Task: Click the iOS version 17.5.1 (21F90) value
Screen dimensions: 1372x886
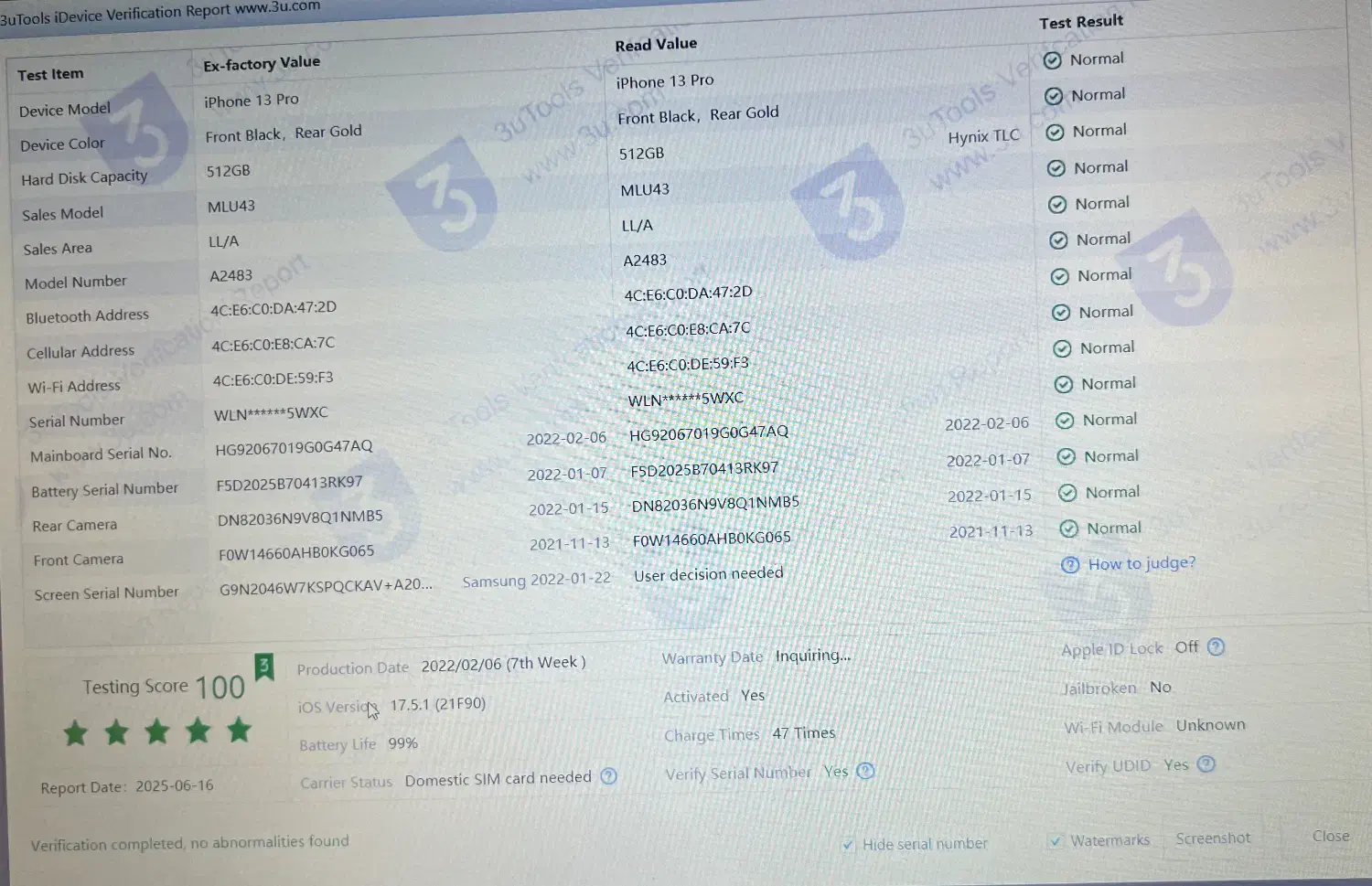Action: click(438, 704)
